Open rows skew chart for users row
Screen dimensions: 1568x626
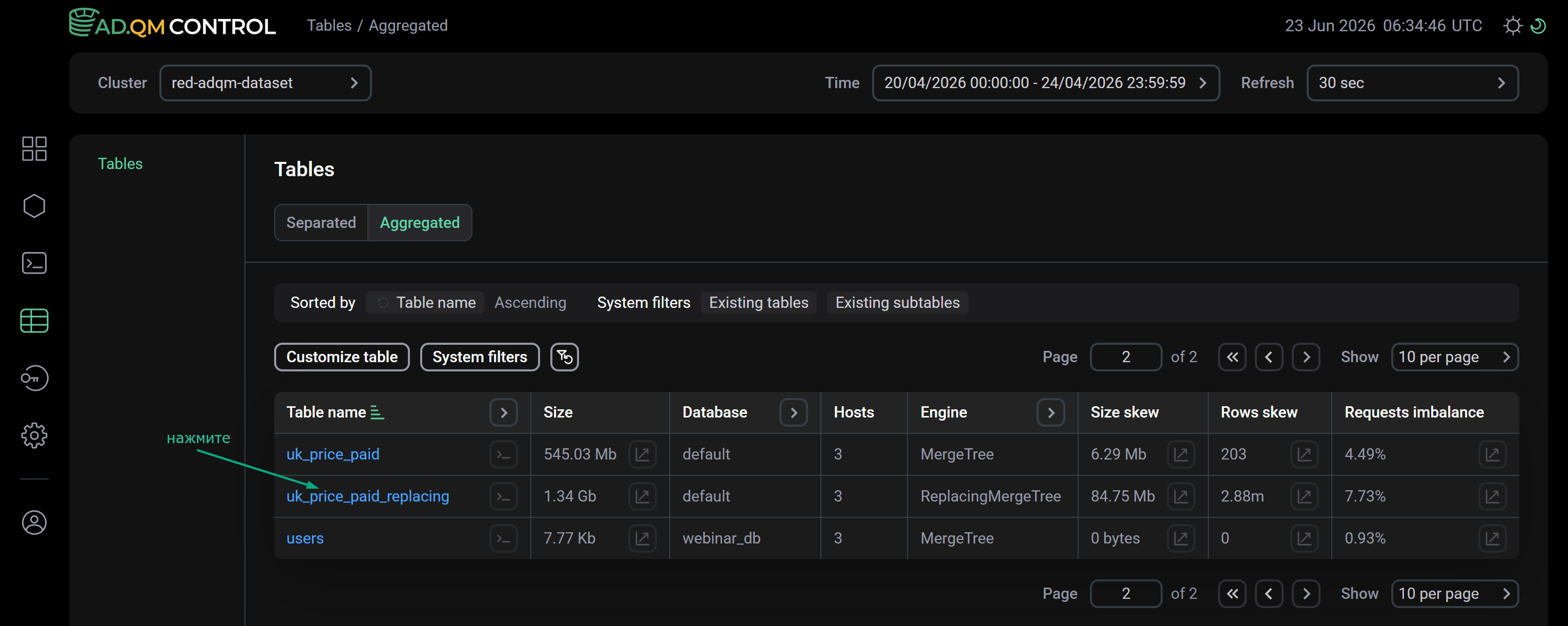tap(1305, 538)
